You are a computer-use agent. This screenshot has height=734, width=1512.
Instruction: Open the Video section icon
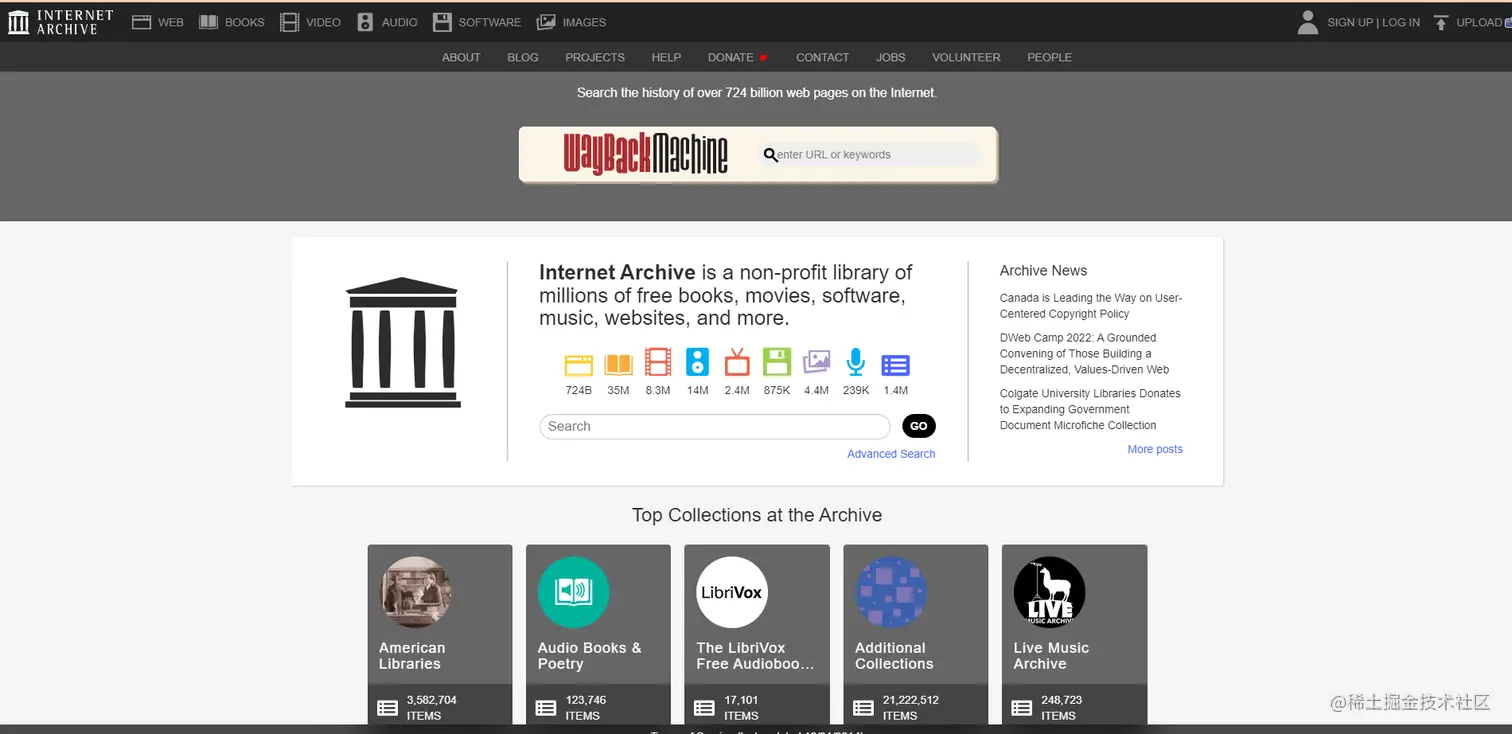289,22
